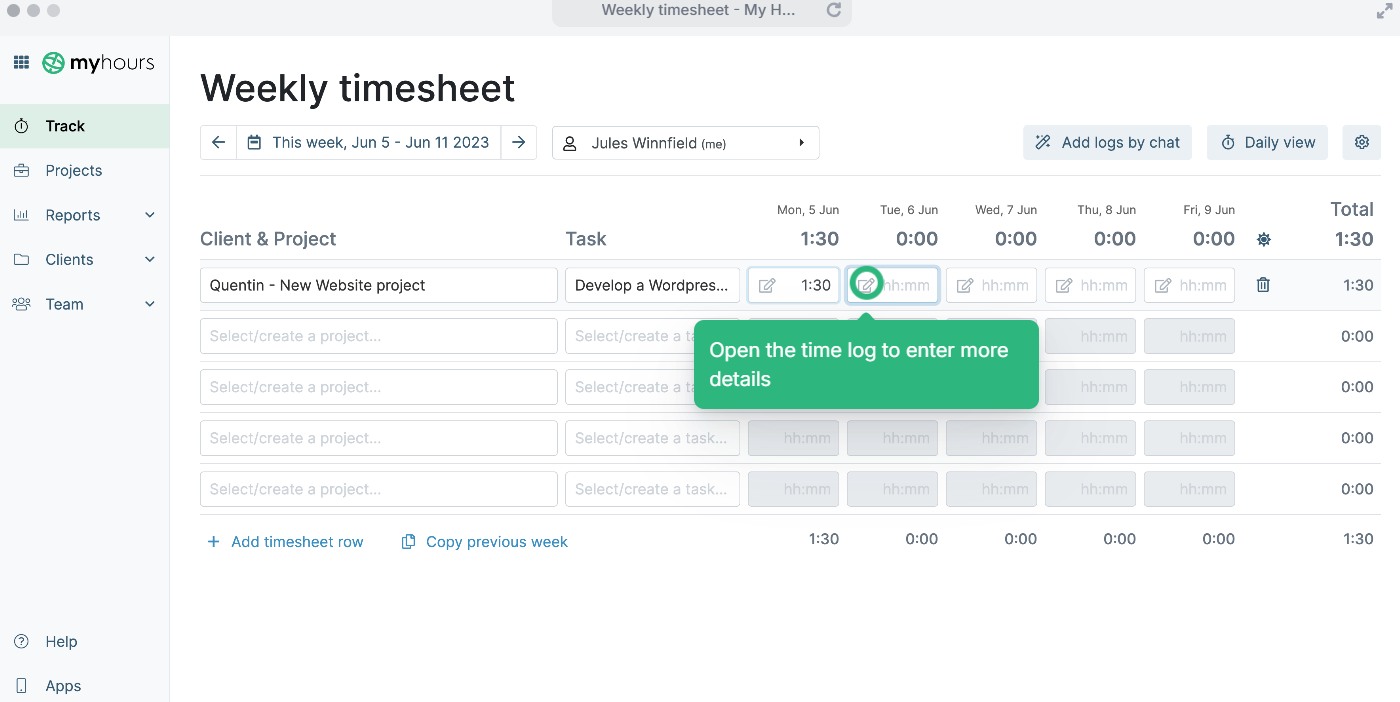The image size is (1400, 702).
Task: Click Copy previous week link
Action: [485, 542]
